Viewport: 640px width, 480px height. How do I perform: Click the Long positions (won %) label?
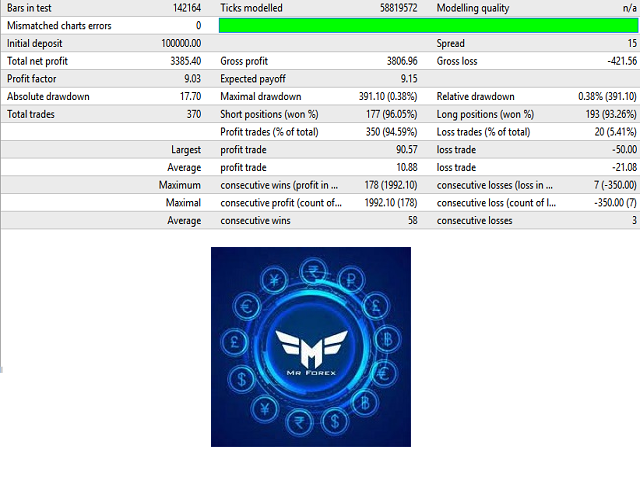(485, 114)
